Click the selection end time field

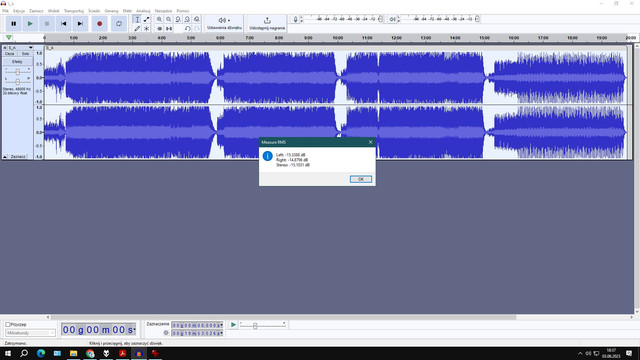pyautogui.click(x=197, y=333)
